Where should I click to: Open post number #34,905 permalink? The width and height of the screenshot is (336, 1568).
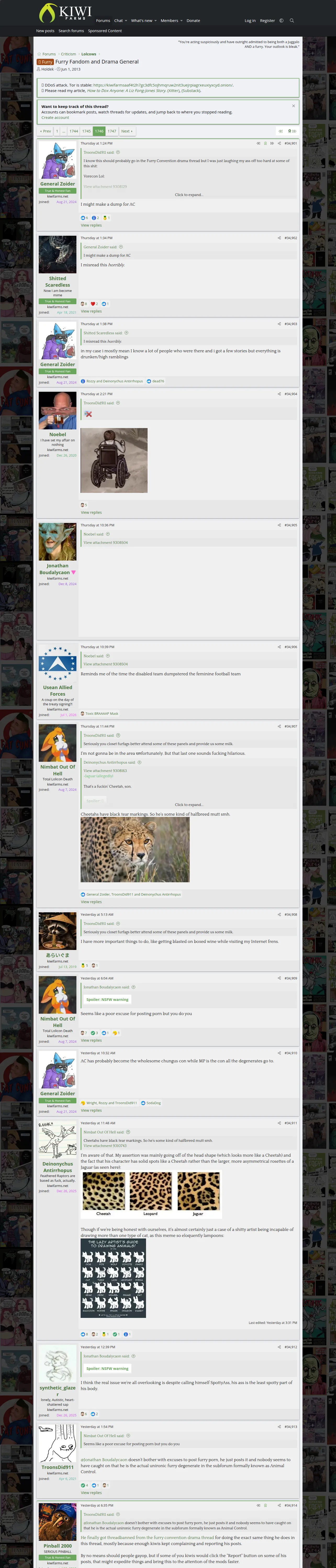(291, 525)
